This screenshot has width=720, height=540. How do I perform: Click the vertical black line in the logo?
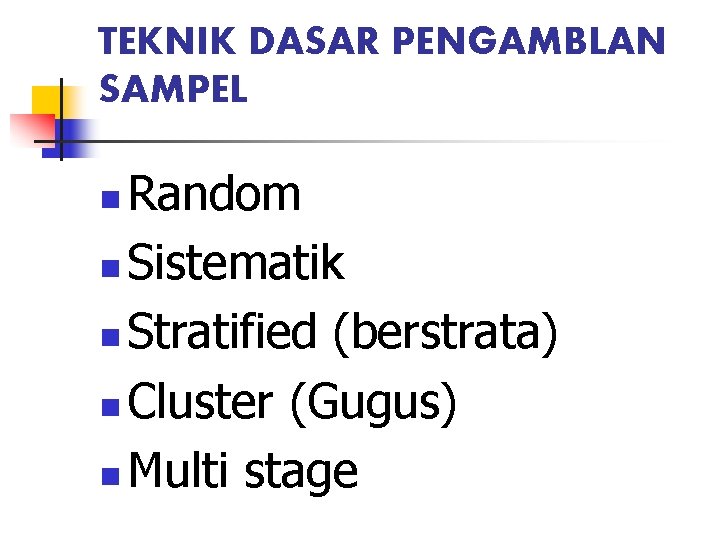(x=60, y=118)
